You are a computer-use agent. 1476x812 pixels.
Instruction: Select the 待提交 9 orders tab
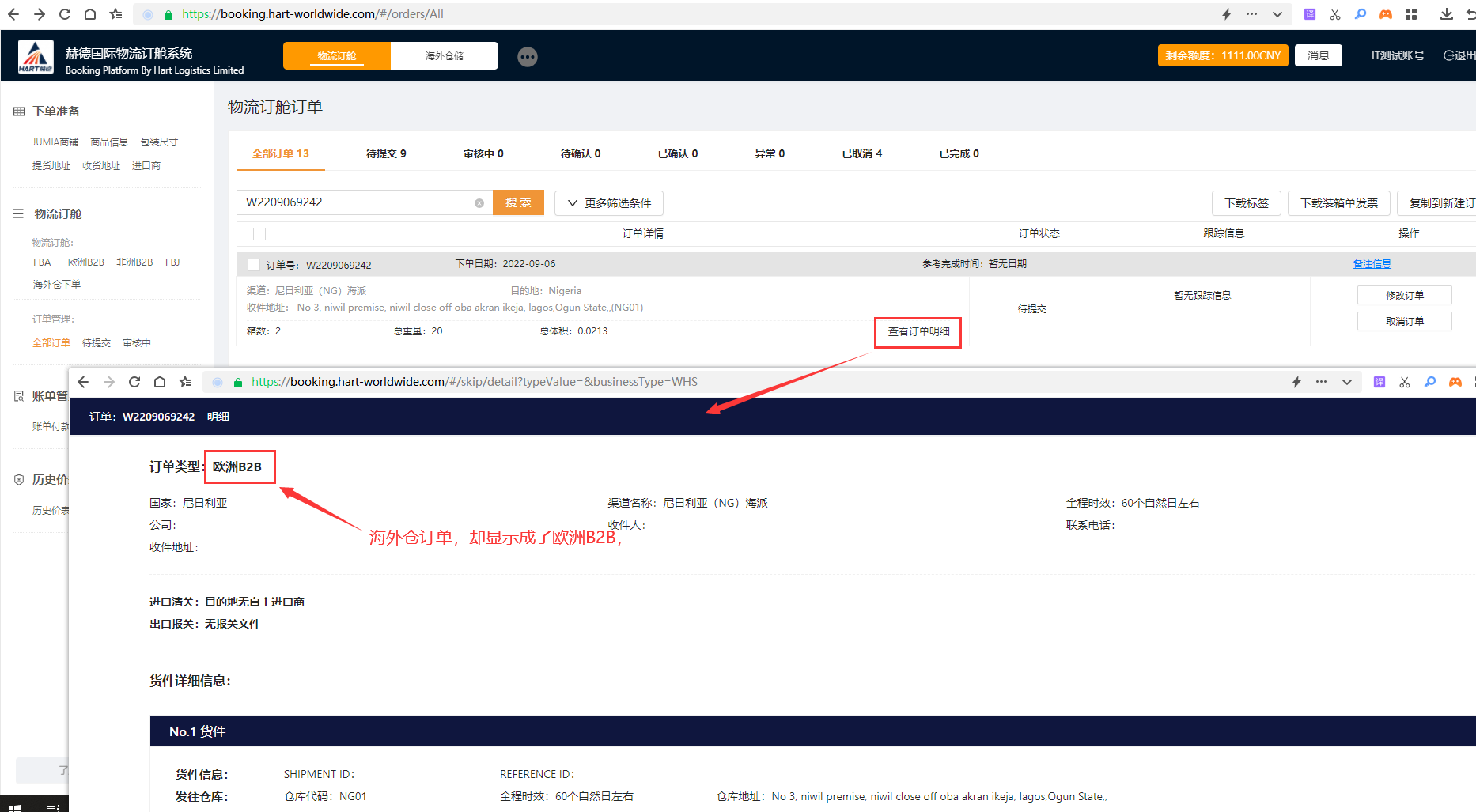[x=386, y=153]
